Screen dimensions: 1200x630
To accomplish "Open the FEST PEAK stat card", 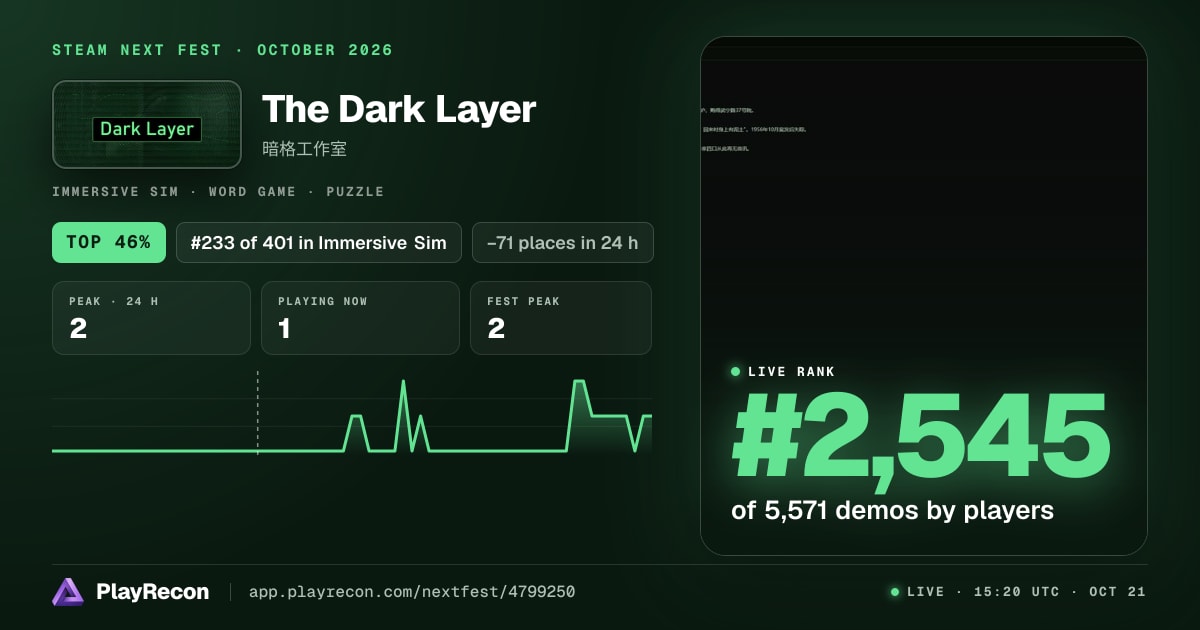I will [x=561, y=318].
